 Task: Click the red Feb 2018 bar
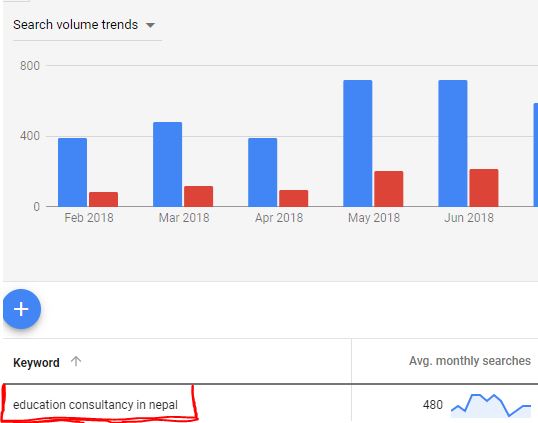coord(103,199)
